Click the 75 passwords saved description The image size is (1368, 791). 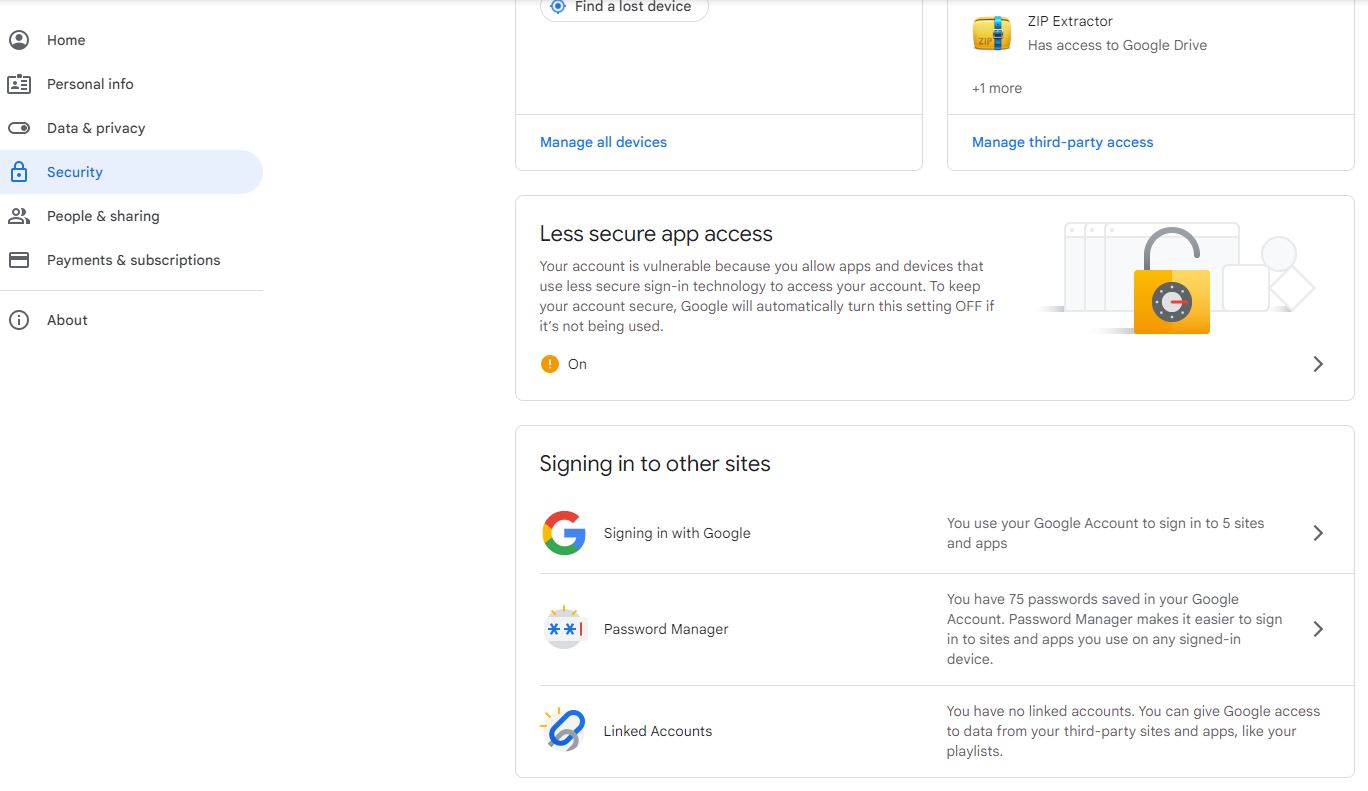tap(1114, 629)
